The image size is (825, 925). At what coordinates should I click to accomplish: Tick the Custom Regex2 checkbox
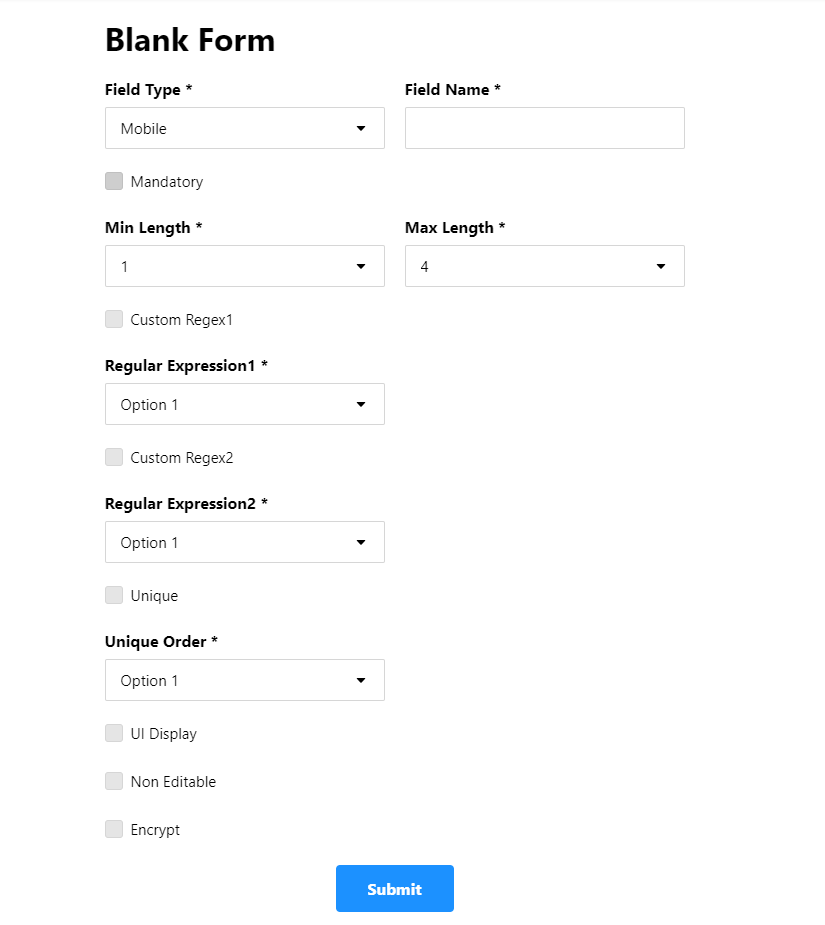114,457
